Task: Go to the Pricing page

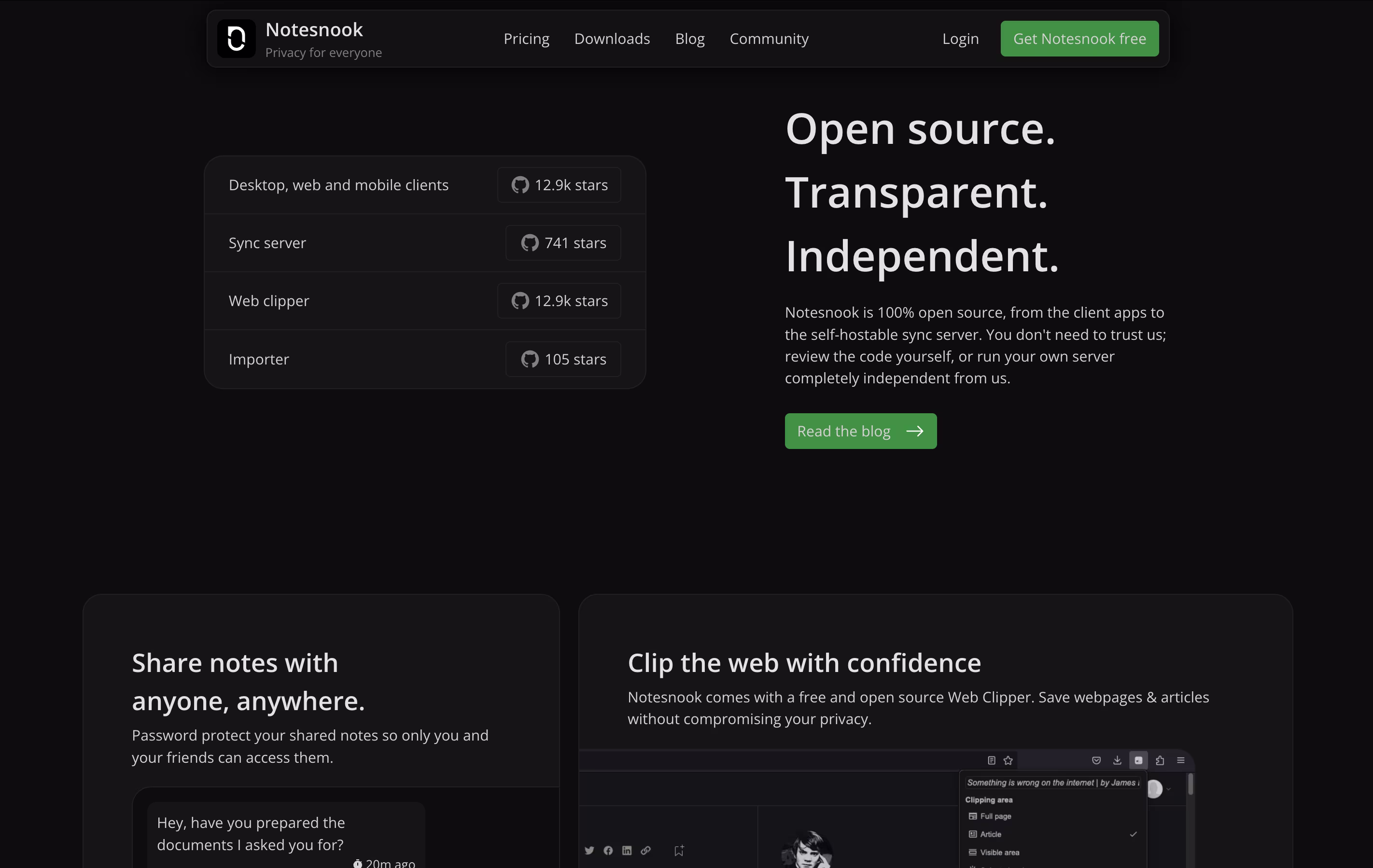Action: (526, 39)
